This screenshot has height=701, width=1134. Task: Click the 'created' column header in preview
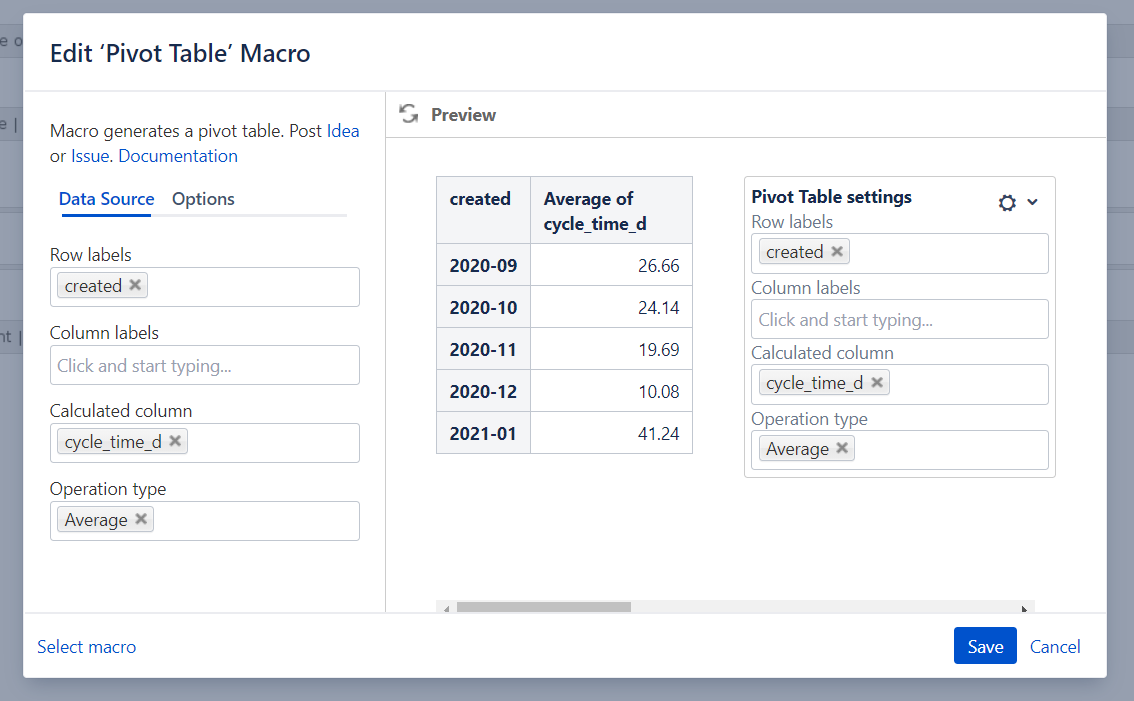click(483, 210)
